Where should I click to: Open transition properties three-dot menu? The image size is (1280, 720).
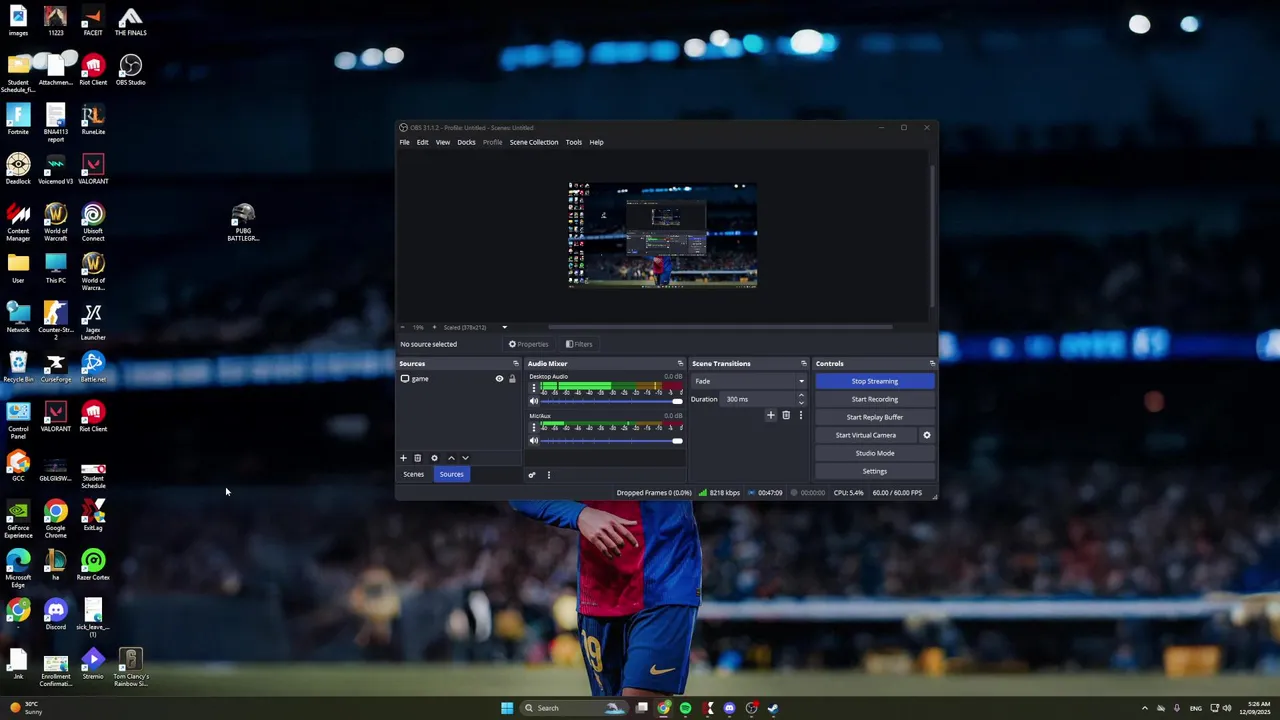[x=800, y=415]
